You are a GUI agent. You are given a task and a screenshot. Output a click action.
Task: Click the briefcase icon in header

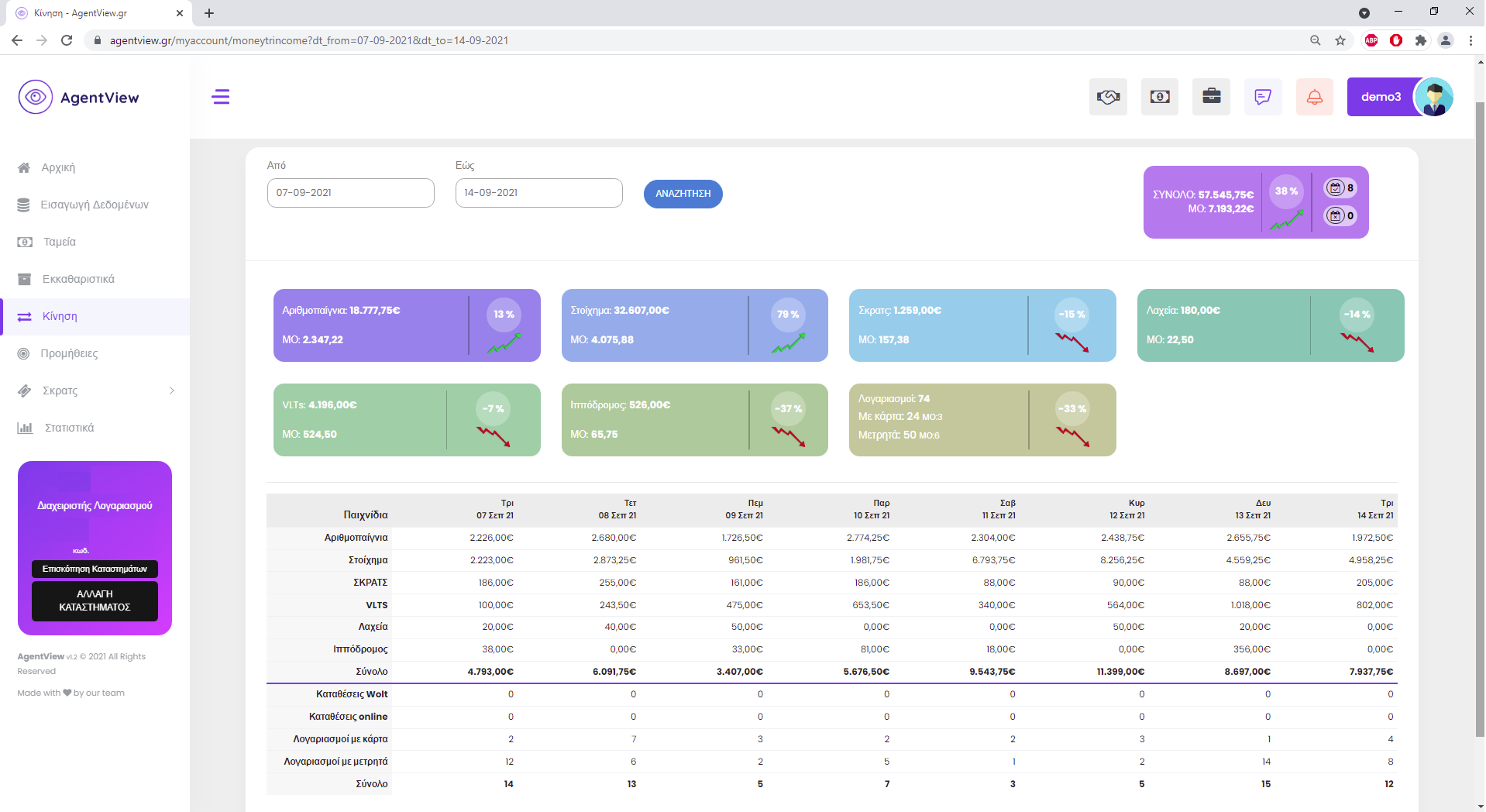pyautogui.click(x=1211, y=97)
